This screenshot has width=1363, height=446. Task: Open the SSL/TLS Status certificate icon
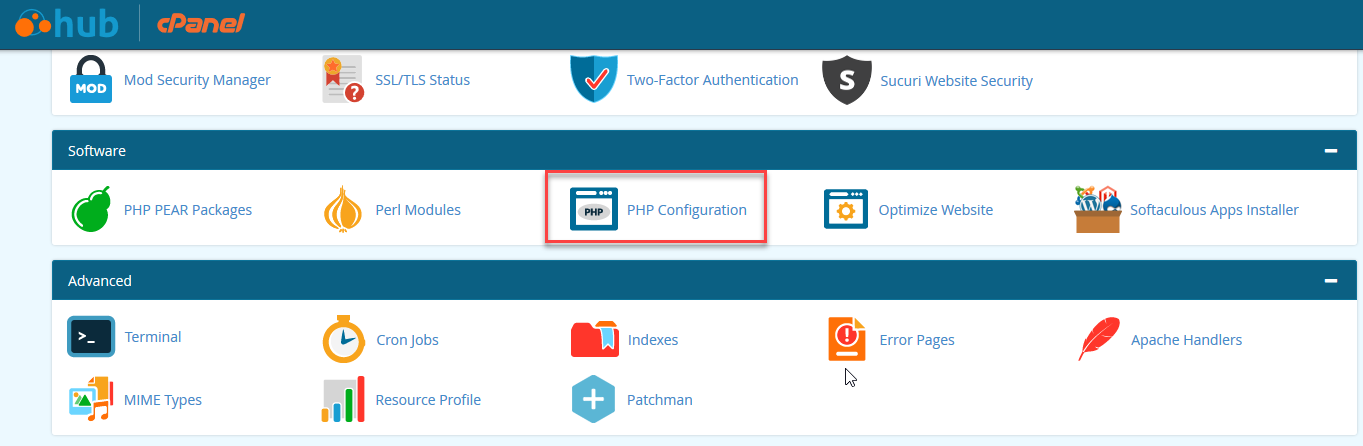click(x=342, y=80)
